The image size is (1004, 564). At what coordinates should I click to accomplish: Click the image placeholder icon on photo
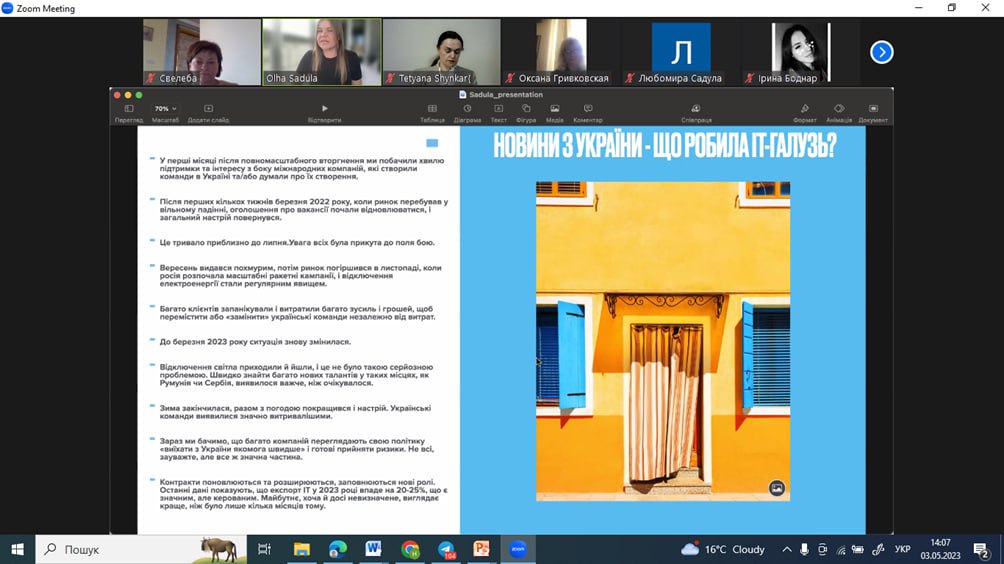tap(776, 488)
